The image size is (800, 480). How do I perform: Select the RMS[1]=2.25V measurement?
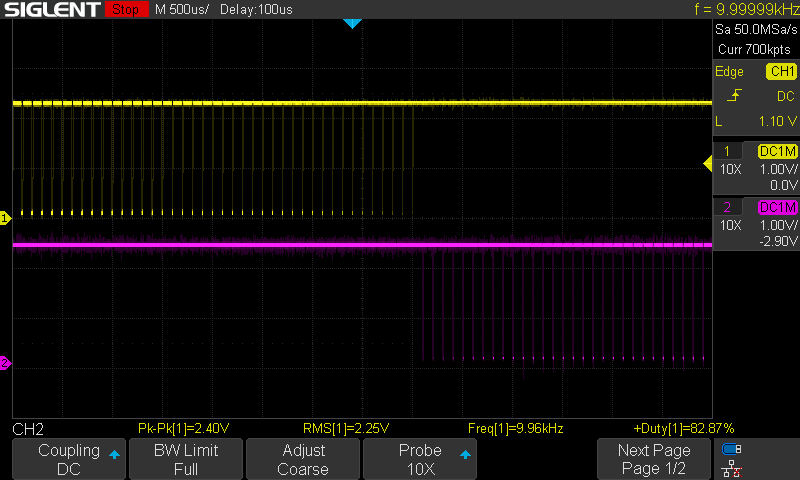[x=346, y=428]
